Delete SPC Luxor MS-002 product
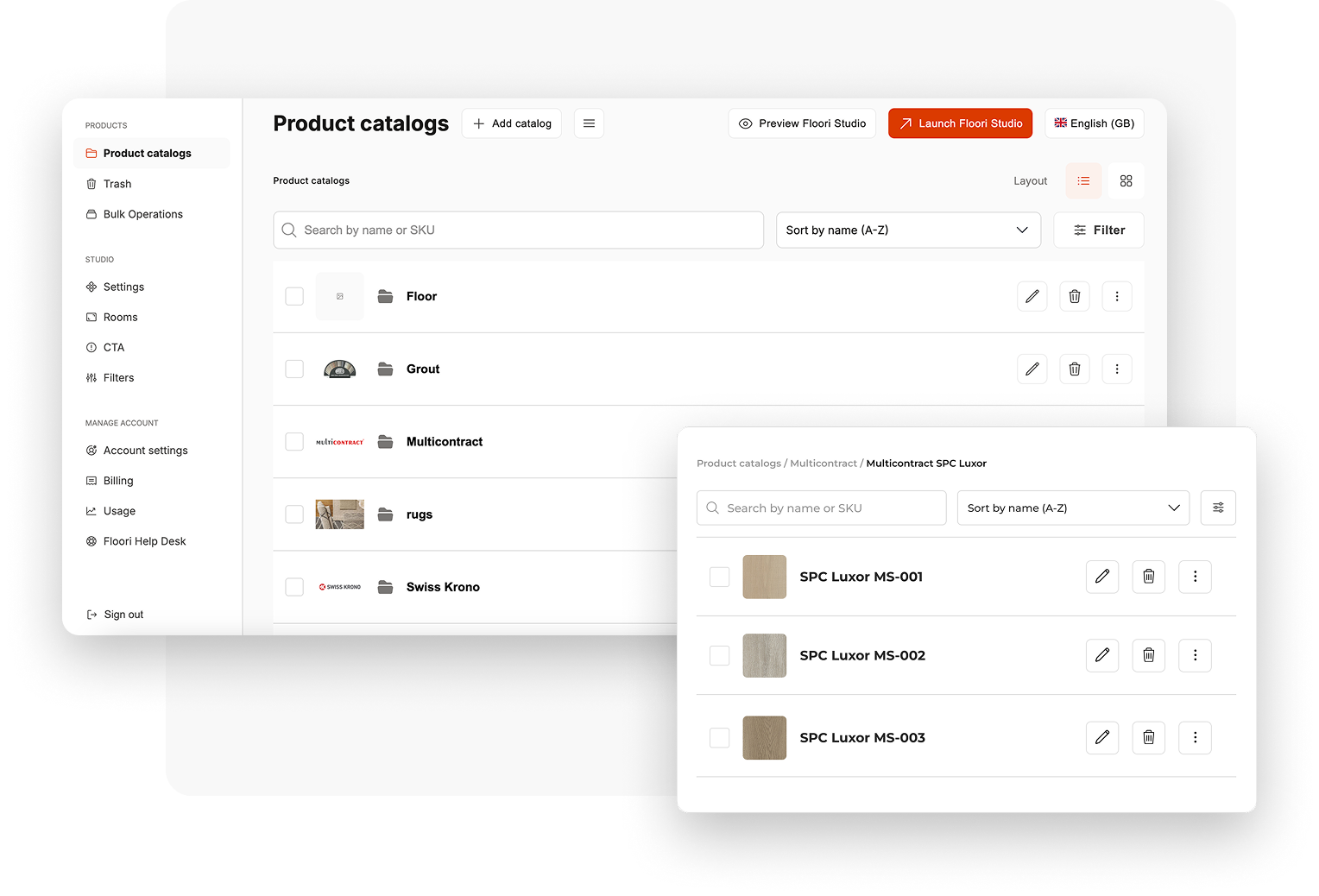 pyautogui.click(x=1148, y=655)
